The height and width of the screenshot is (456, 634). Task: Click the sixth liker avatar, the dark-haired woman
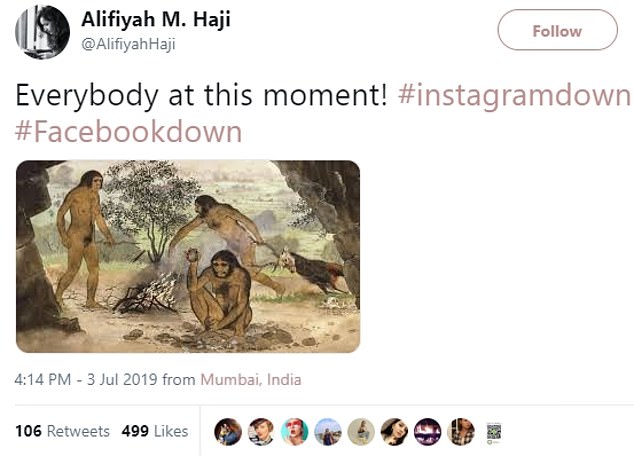(x=394, y=431)
